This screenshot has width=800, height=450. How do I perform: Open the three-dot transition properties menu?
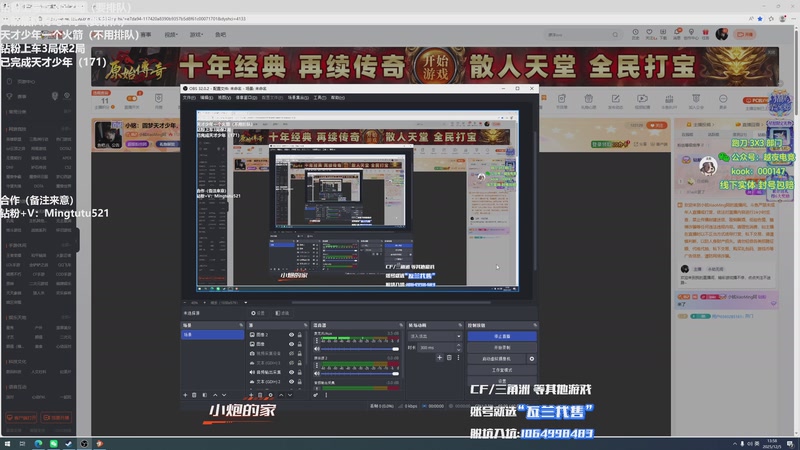point(458,358)
